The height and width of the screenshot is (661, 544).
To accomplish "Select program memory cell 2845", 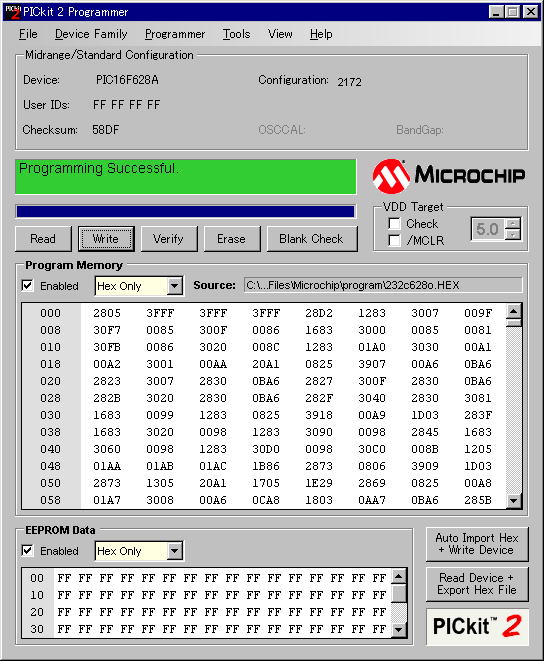I will (425, 432).
